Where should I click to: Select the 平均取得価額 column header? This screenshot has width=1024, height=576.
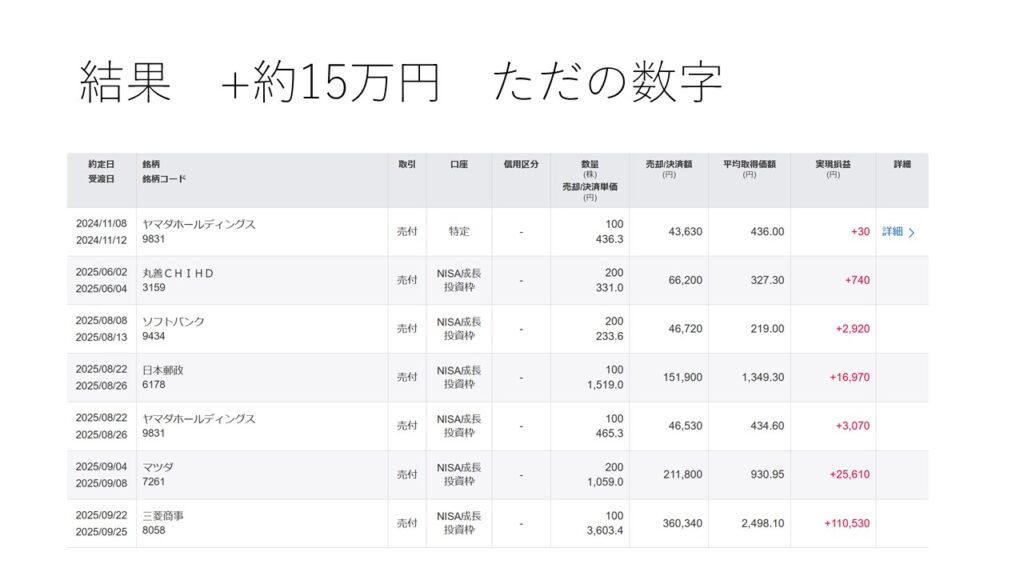point(749,164)
